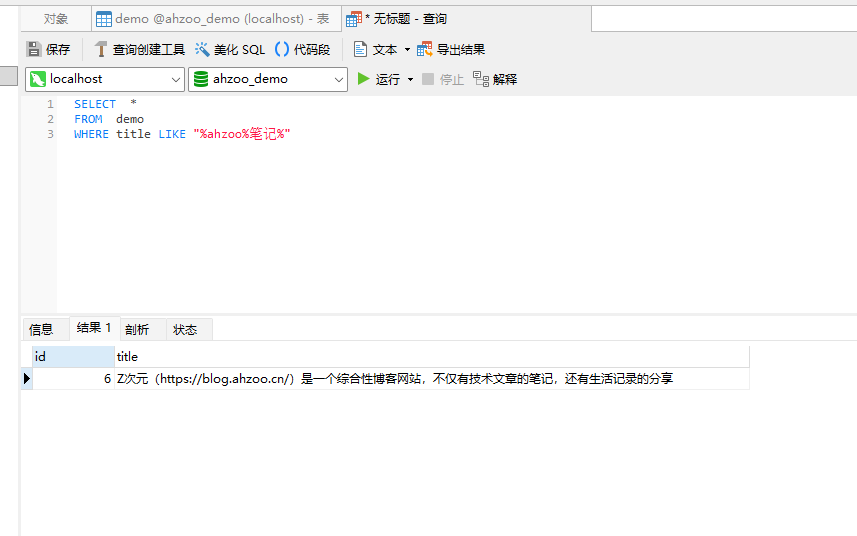Open the Run (运行) options dropdown arrow
Screen dimensions: 857x536
[x=410, y=79]
